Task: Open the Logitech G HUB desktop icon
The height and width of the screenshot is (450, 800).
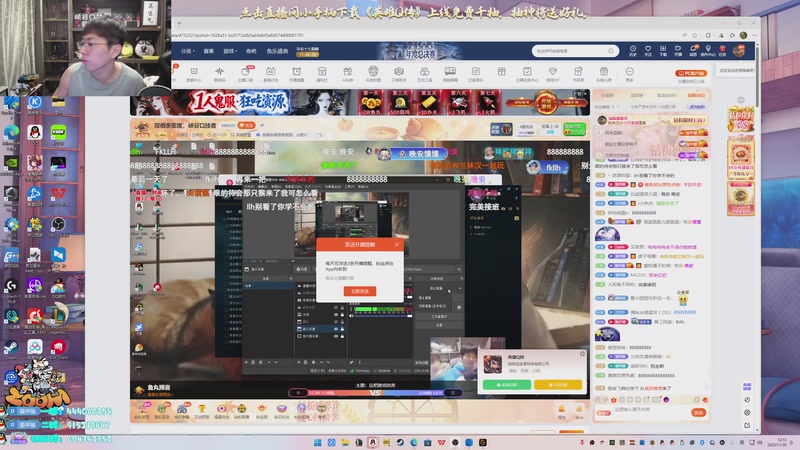Action: click(11, 291)
